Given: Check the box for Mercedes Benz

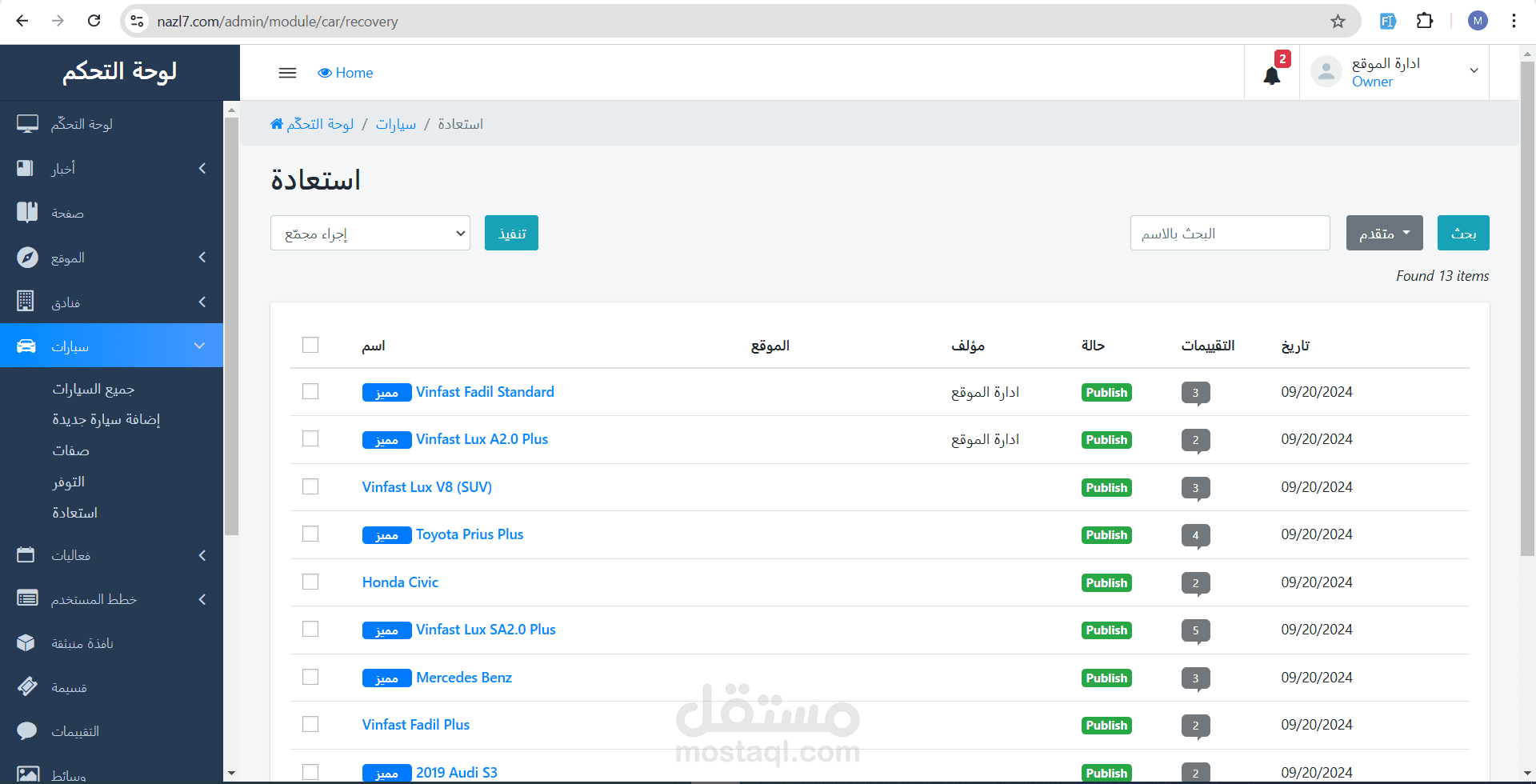Looking at the screenshot, I should tap(310, 677).
